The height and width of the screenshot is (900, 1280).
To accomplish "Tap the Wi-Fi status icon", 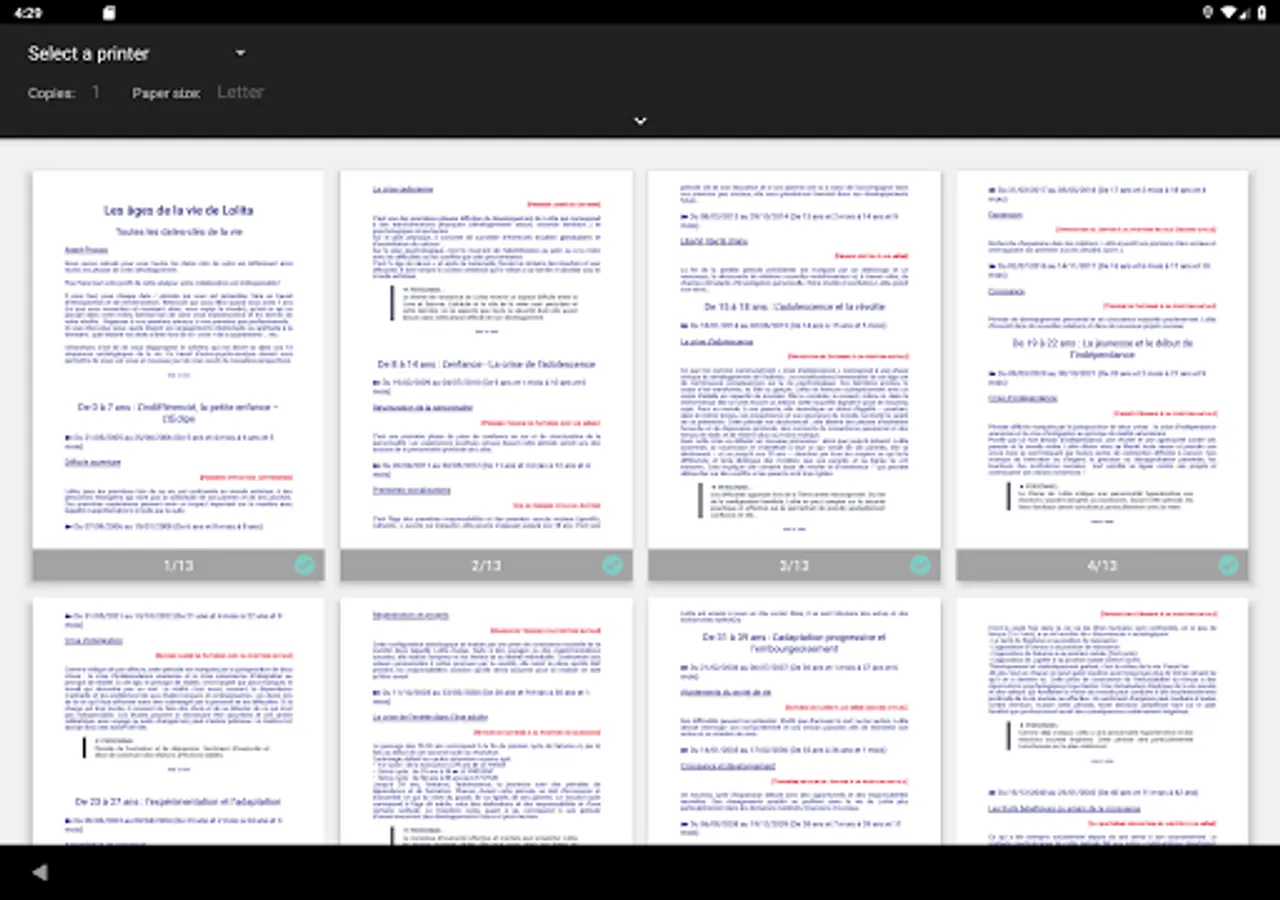I will click(x=1228, y=12).
